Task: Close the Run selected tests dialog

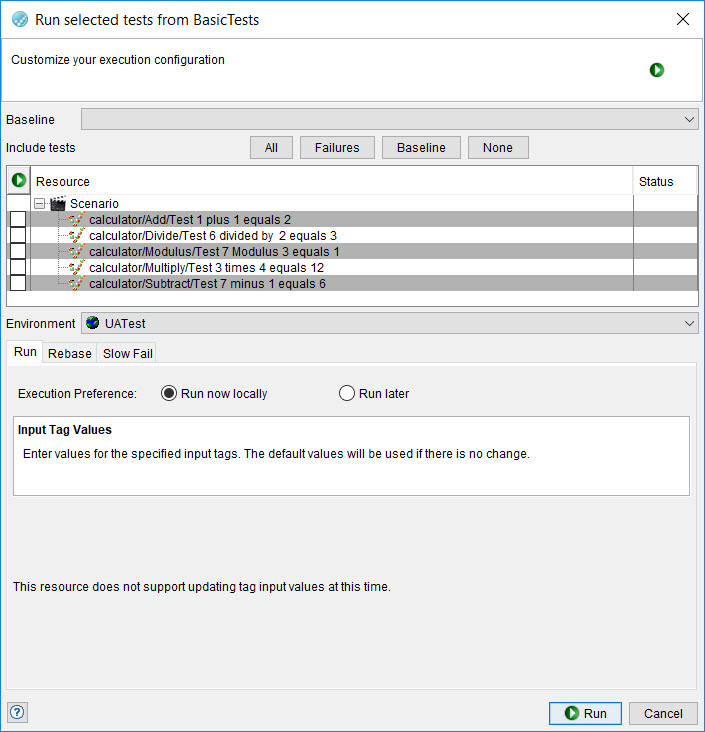Action: [x=683, y=19]
